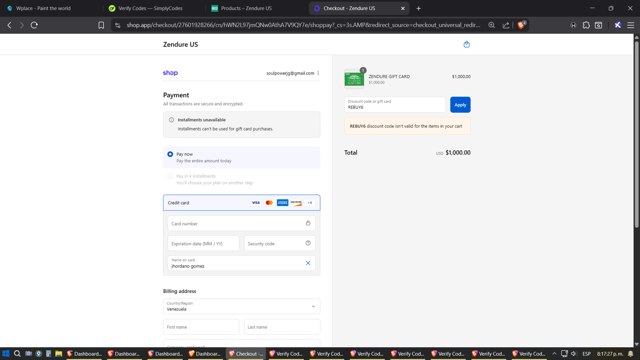640x360 pixels.
Task: Click the Mastercard logo
Action: point(269,202)
